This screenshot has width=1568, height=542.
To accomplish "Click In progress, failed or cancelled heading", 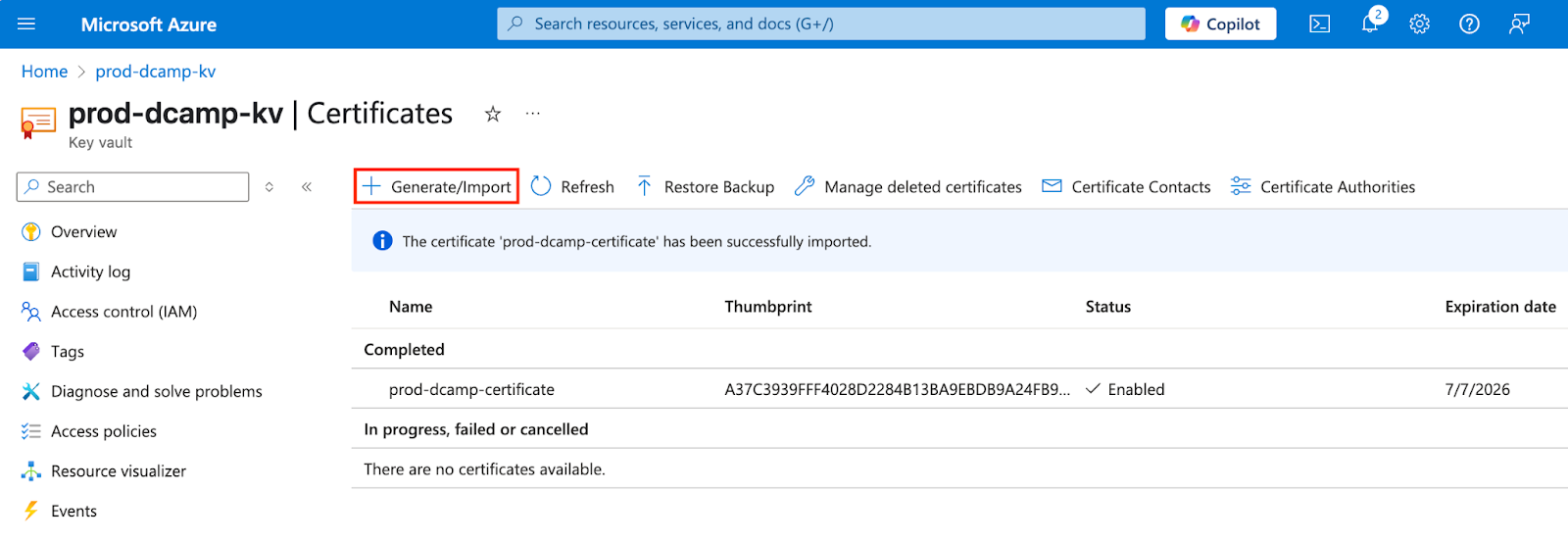I will click(x=476, y=429).
